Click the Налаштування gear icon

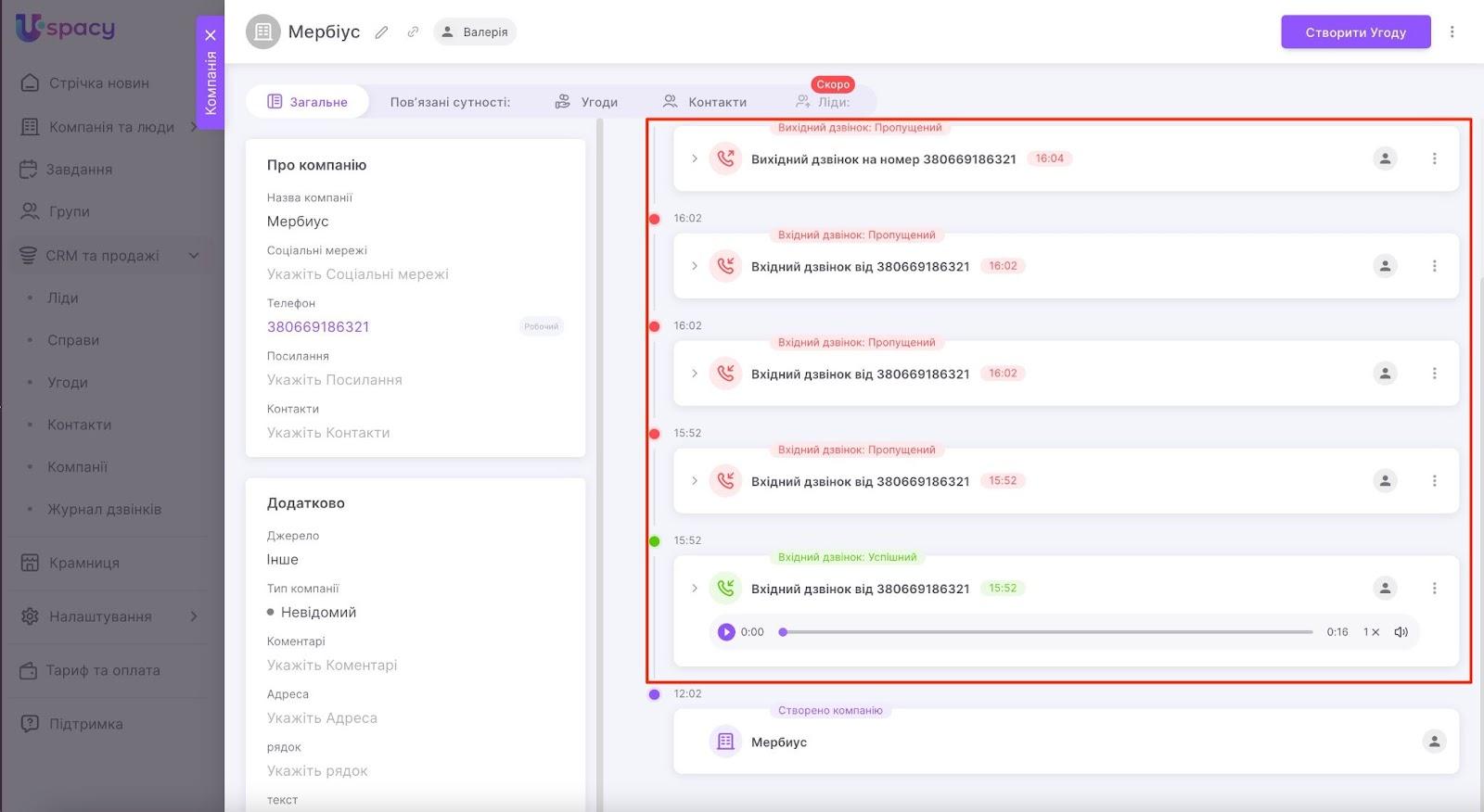click(30, 616)
